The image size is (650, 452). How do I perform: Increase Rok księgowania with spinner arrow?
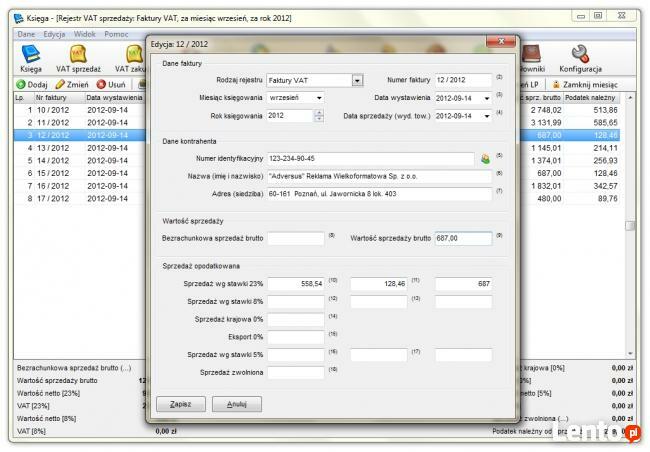pyautogui.click(x=319, y=113)
